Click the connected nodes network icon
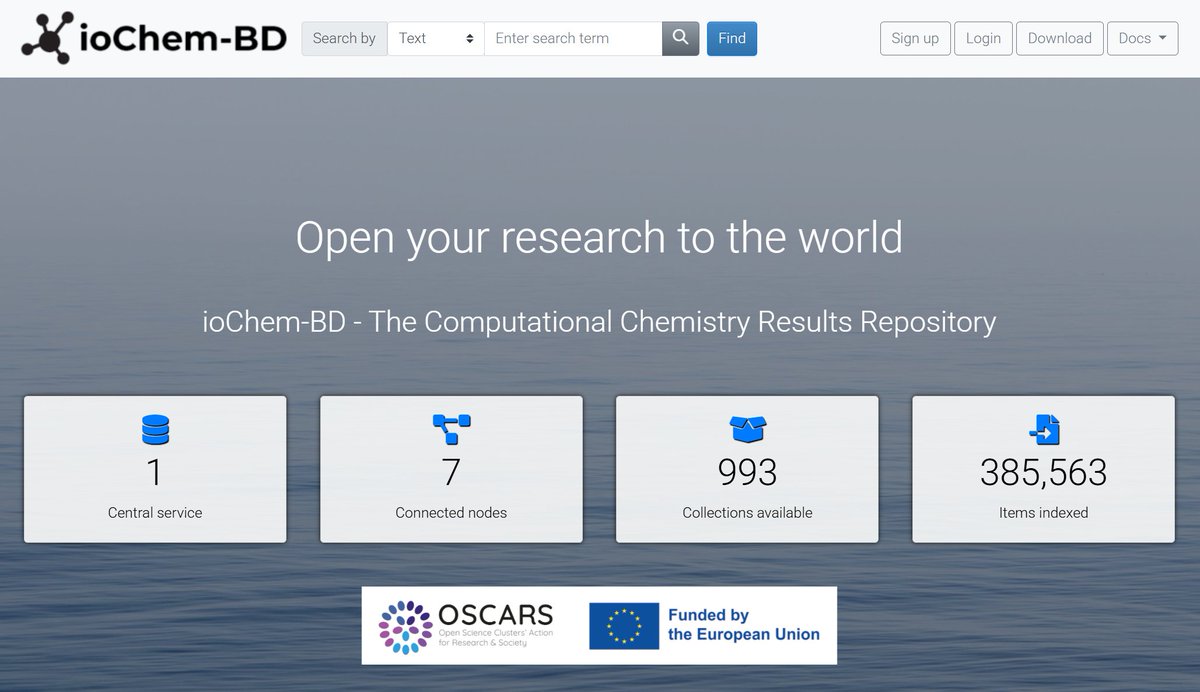 tap(451, 429)
